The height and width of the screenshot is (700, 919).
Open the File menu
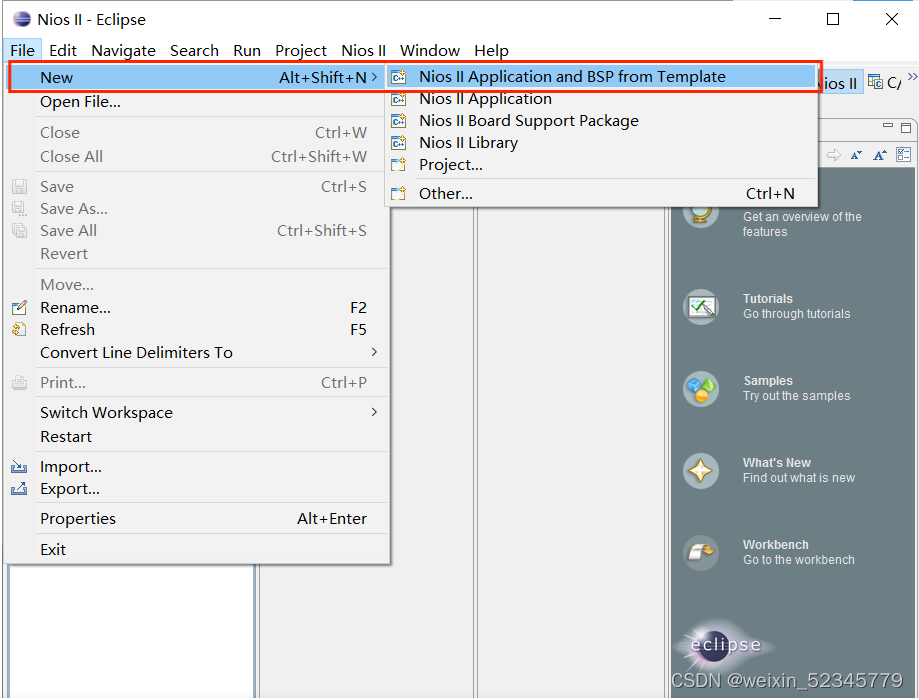pyautogui.click(x=22, y=50)
